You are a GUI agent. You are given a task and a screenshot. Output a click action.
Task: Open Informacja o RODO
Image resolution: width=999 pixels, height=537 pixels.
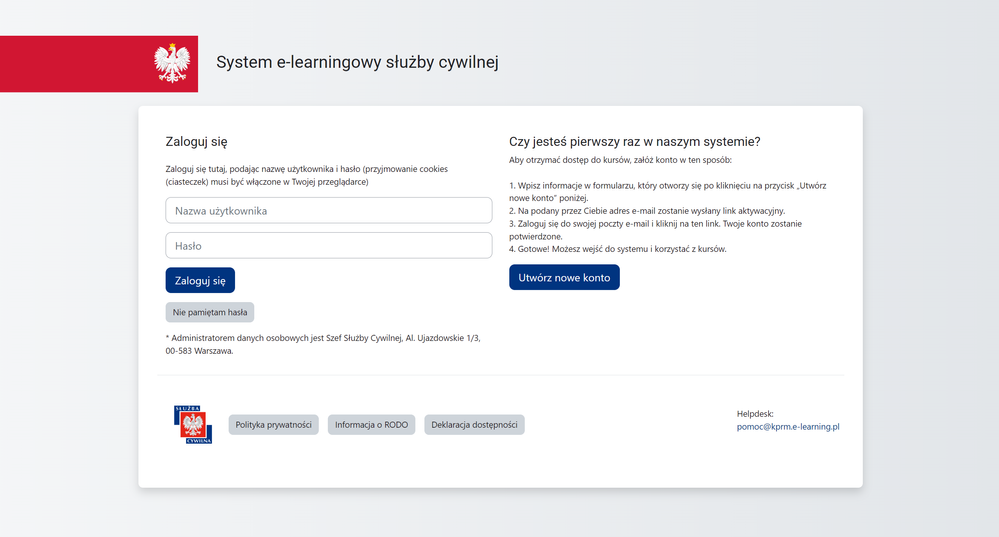tap(371, 425)
